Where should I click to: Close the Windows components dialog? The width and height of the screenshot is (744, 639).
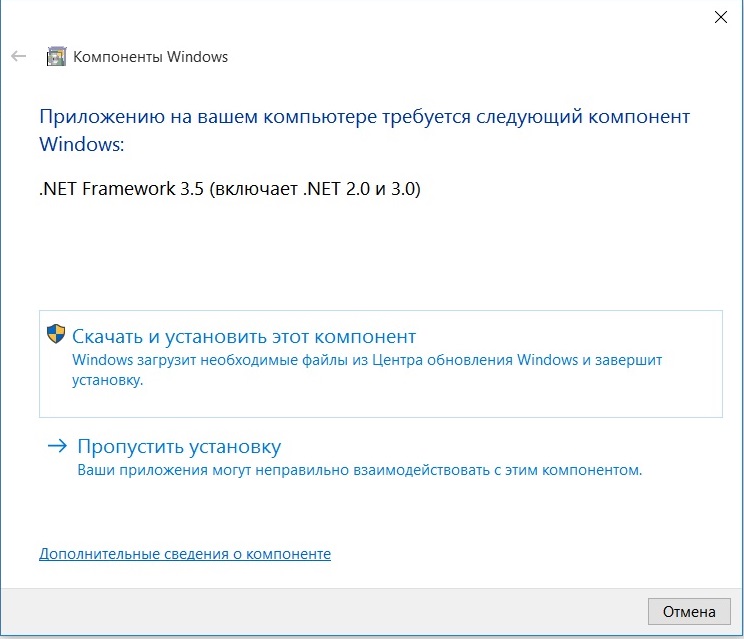(721, 17)
